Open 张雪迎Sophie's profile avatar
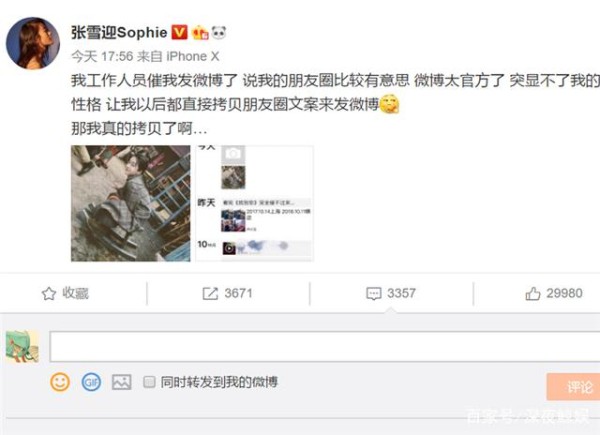This screenshot has width=600, height=435. point(33,43)
